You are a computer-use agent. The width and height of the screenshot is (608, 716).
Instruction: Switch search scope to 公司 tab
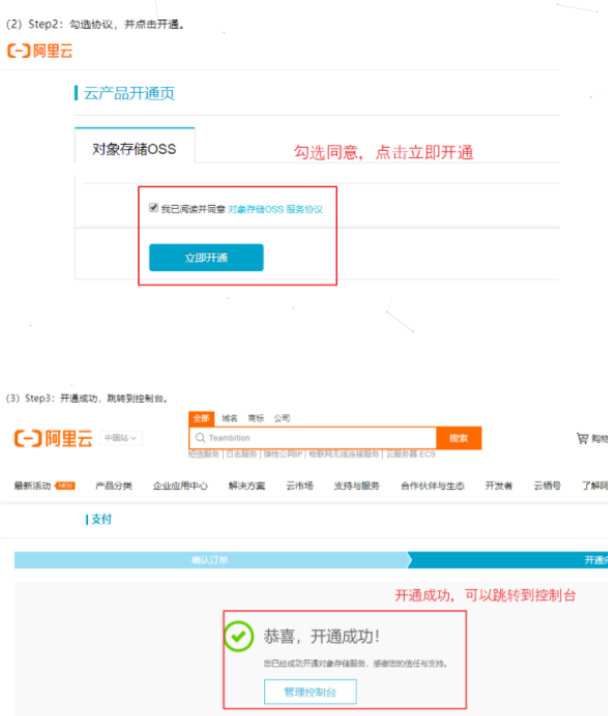pos(282,418)
